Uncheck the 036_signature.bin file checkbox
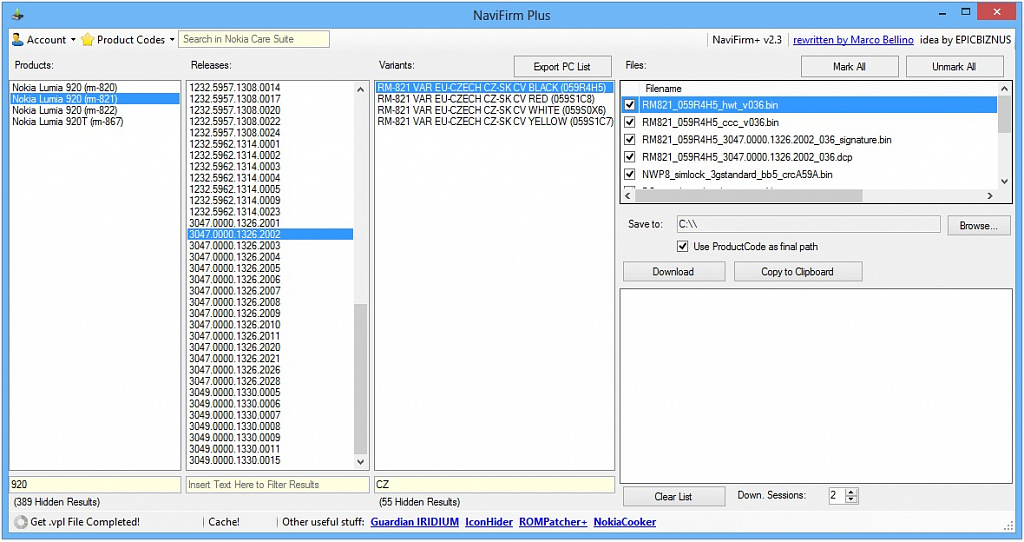The height and width of the screenshot is (542, 1024). [x=630, y=139]
